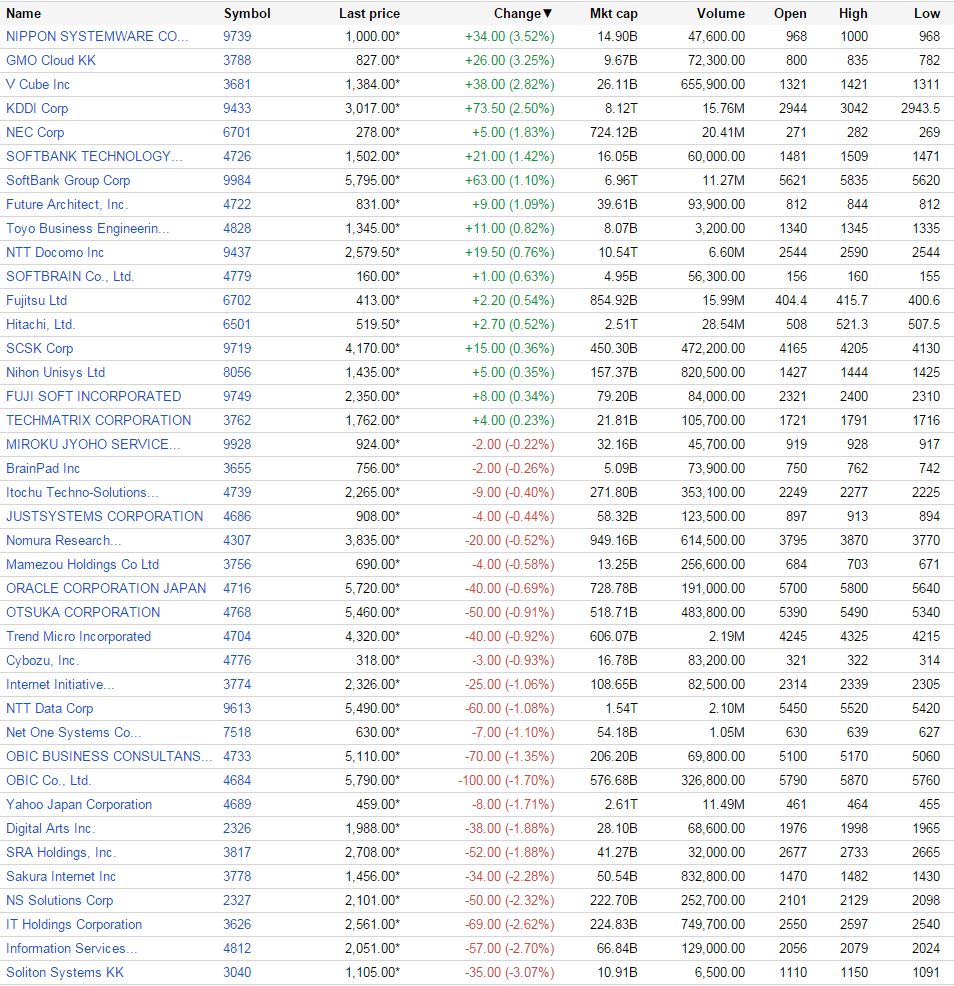Sort by Low column header
954x986 pixels.
click(927, 13)
